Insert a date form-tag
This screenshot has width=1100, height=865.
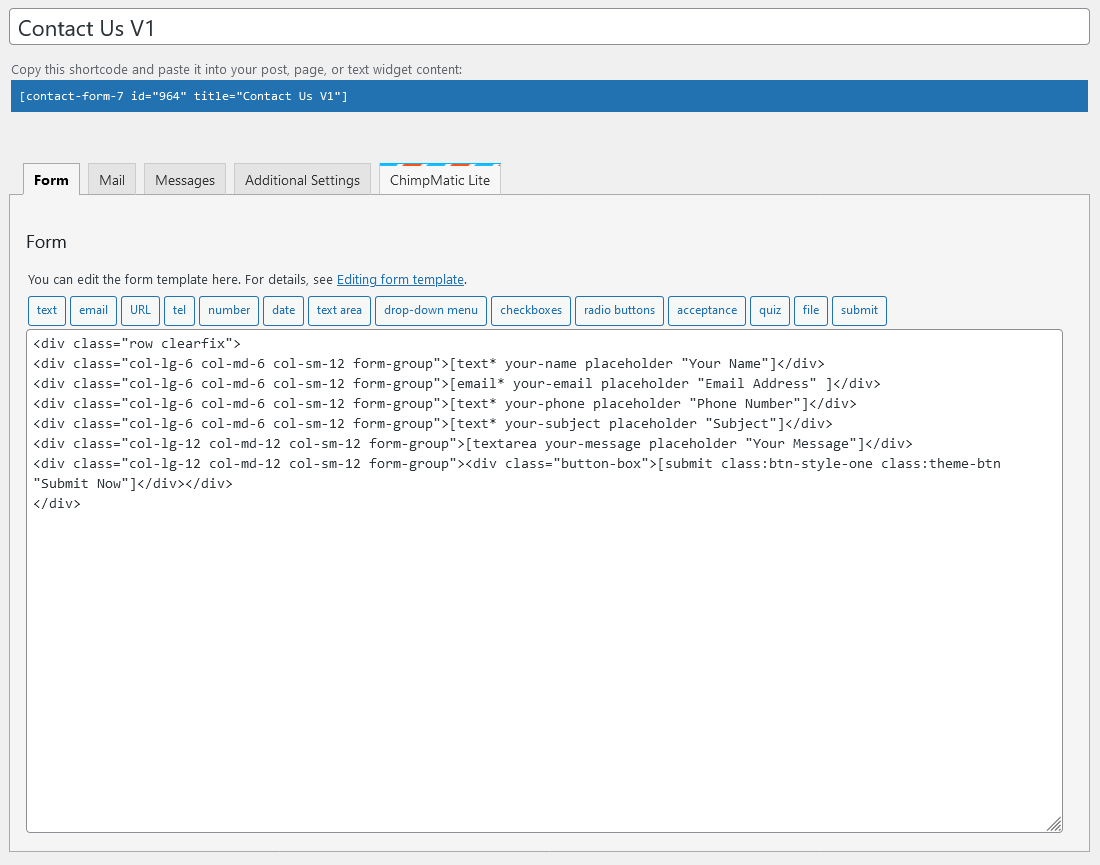point(283,310)
